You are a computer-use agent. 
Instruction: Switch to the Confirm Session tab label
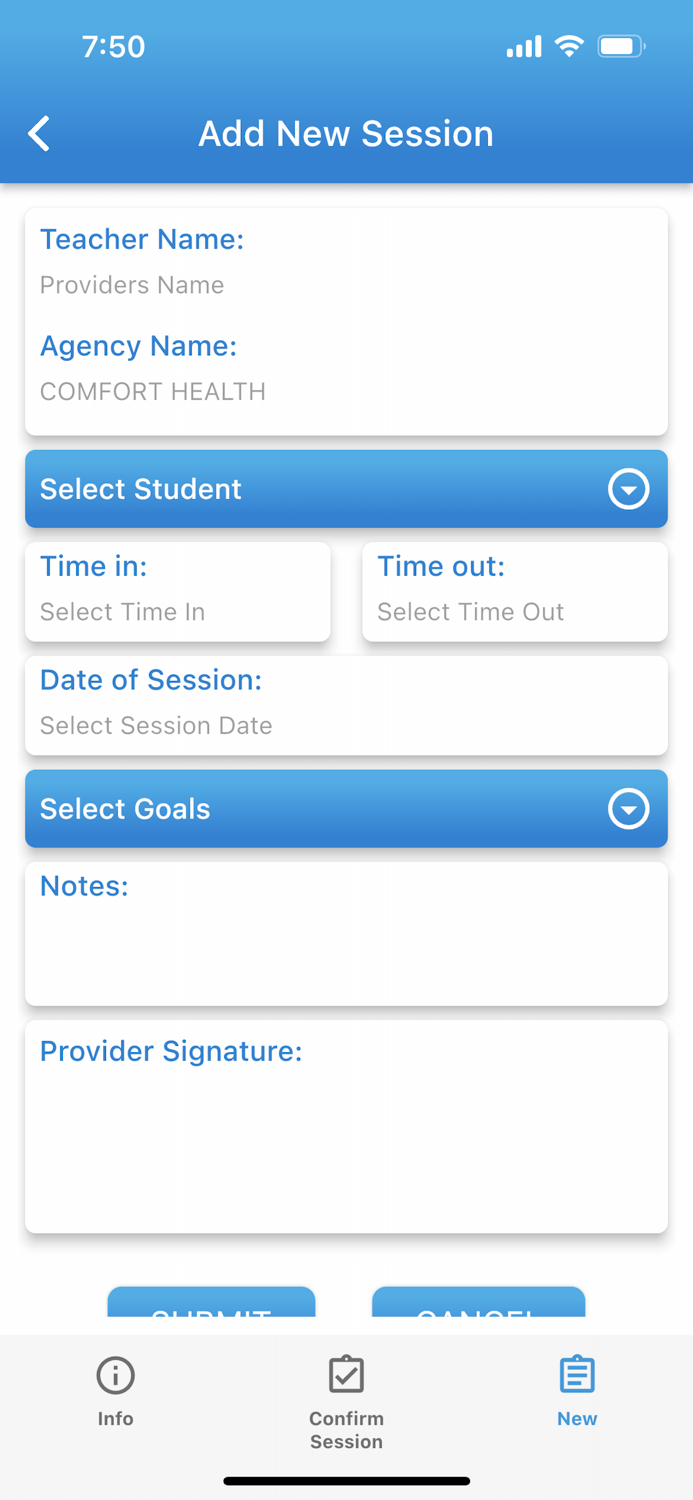(x=346, y=1430)
